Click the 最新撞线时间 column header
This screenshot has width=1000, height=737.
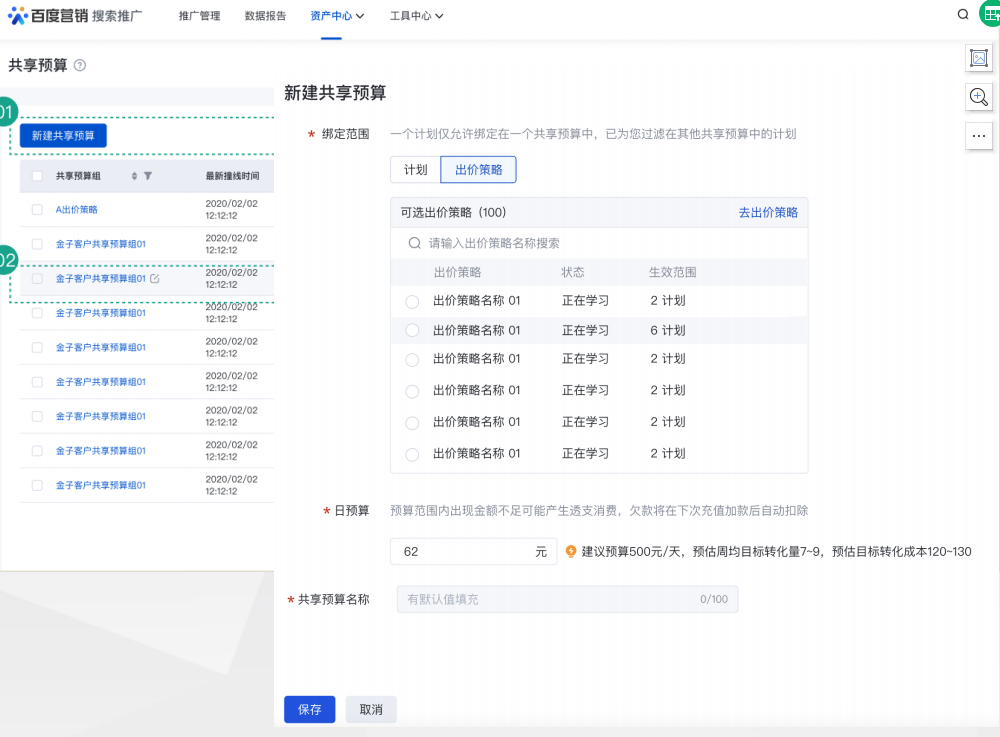click(x=232, y=176)
